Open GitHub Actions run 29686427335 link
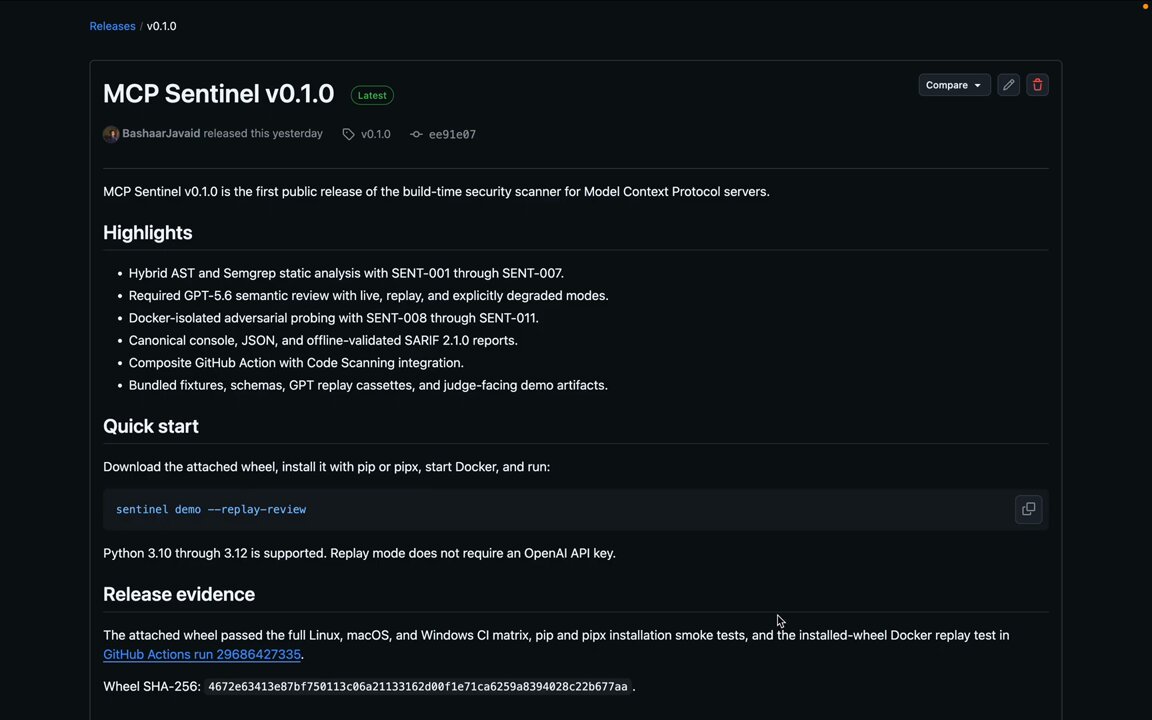 202,654
